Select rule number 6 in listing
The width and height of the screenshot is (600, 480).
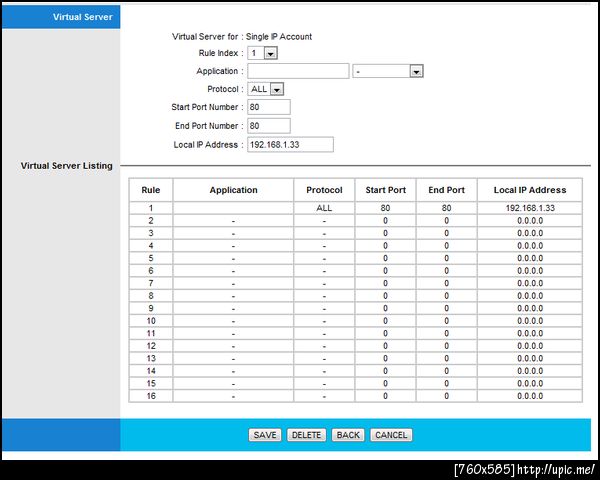pos(151,271)
